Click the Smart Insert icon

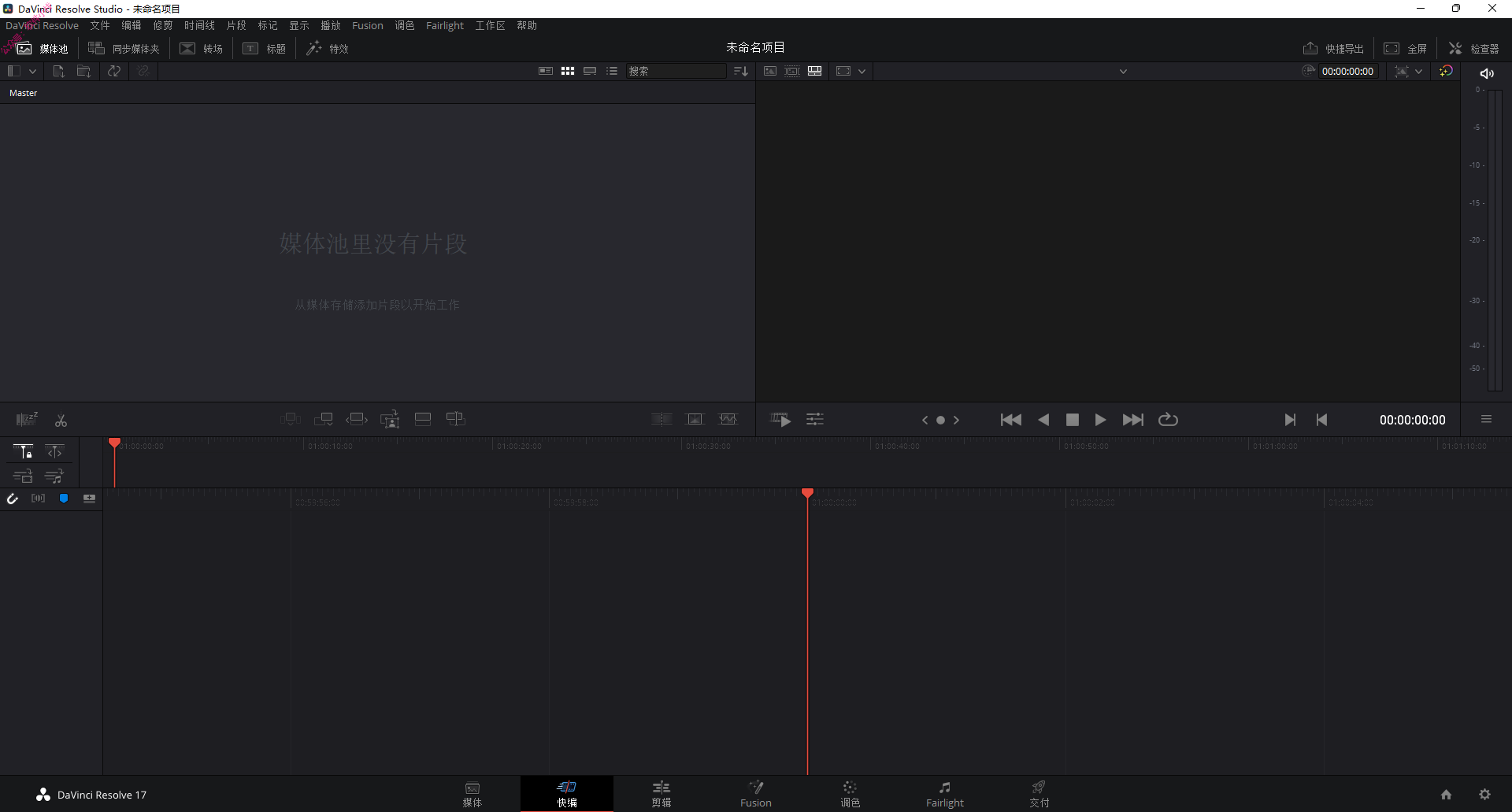click(291, 419)
